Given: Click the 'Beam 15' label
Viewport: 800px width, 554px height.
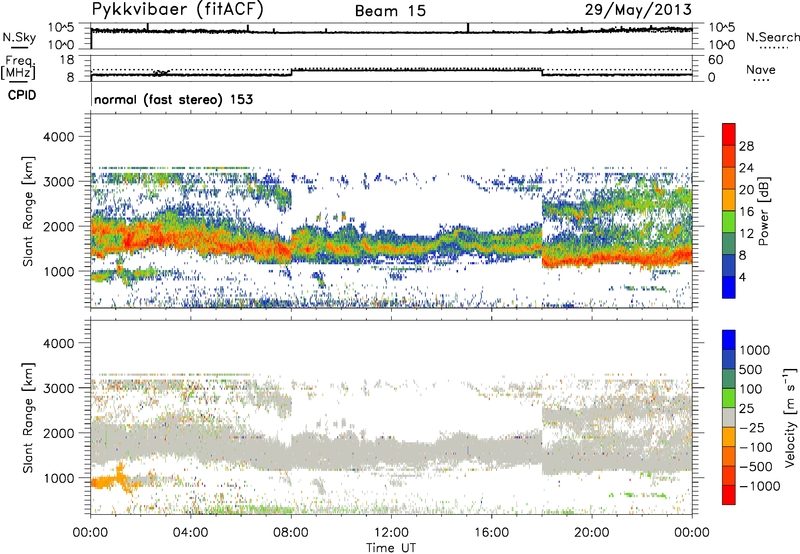Looking at the screenshot, I should (390, 11).
